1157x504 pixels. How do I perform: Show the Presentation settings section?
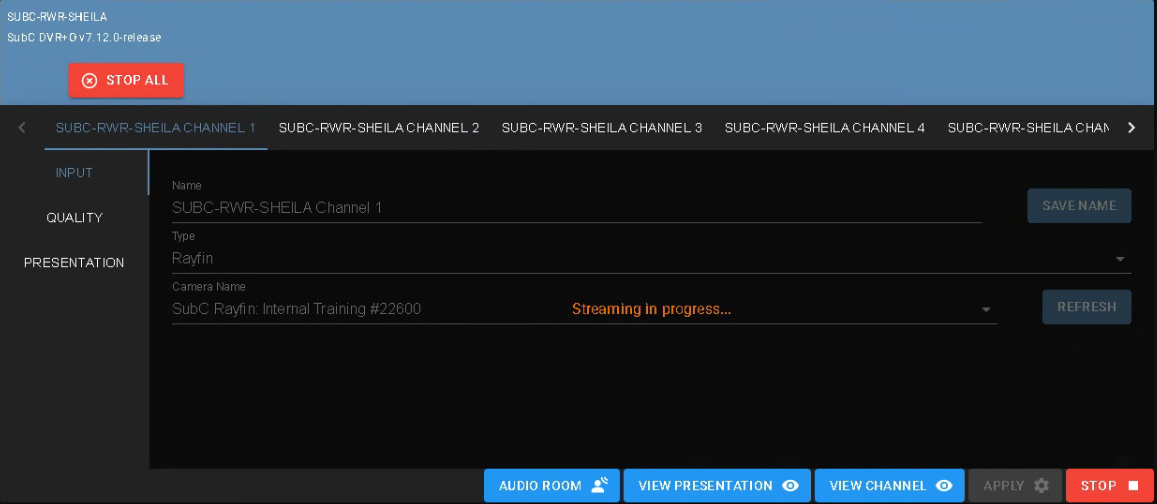tap(74, 263)
